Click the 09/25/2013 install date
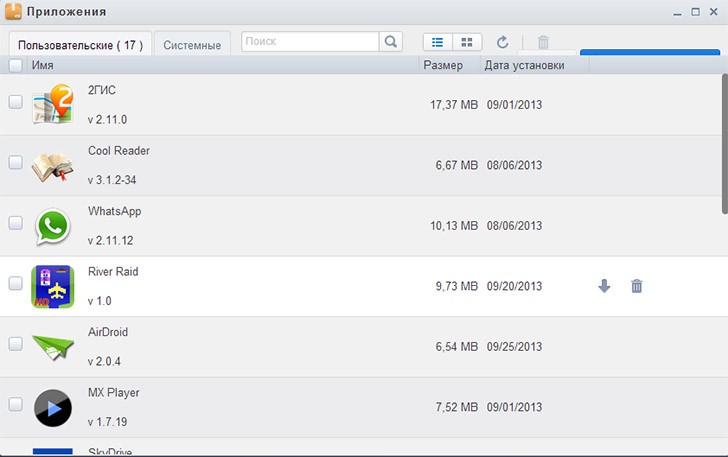 tap(514, 346)
